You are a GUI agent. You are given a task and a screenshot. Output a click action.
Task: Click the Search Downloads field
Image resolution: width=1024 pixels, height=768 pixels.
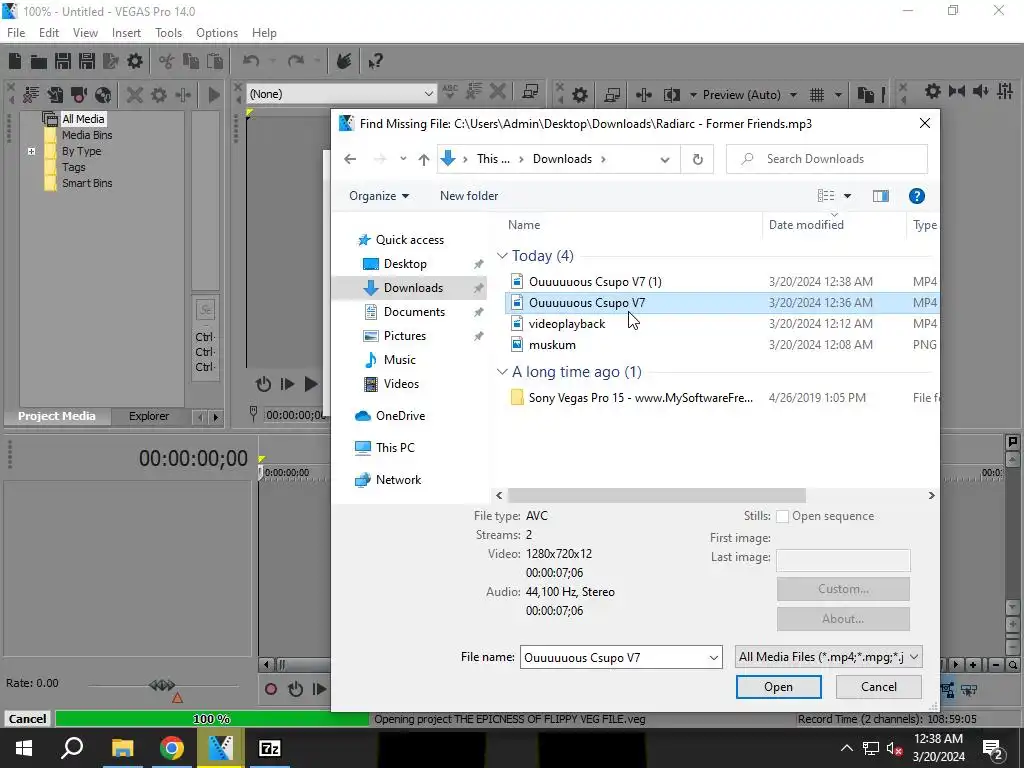(x=827, y=159)
